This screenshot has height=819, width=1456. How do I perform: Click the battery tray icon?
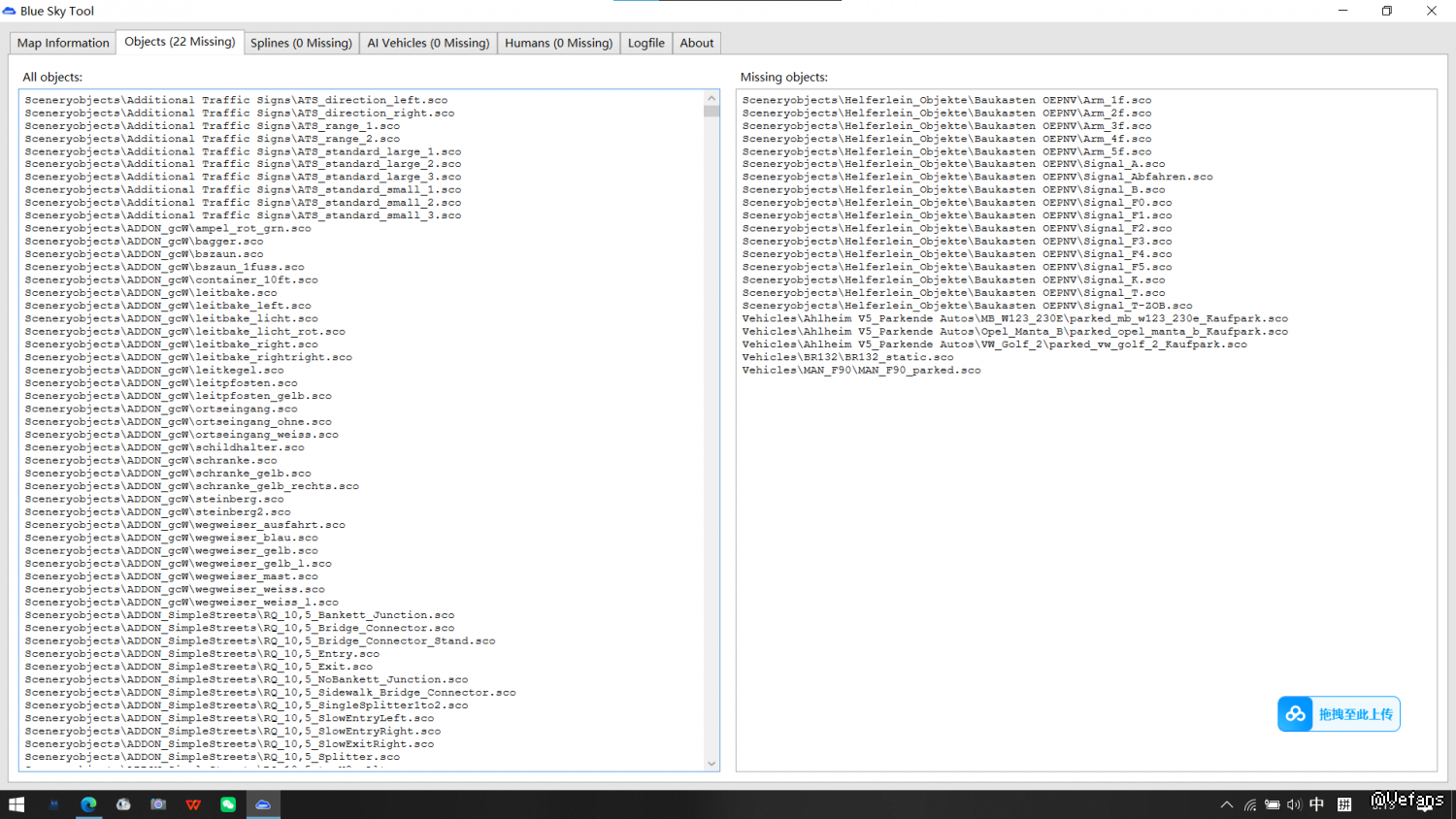tap(1273, 804)
